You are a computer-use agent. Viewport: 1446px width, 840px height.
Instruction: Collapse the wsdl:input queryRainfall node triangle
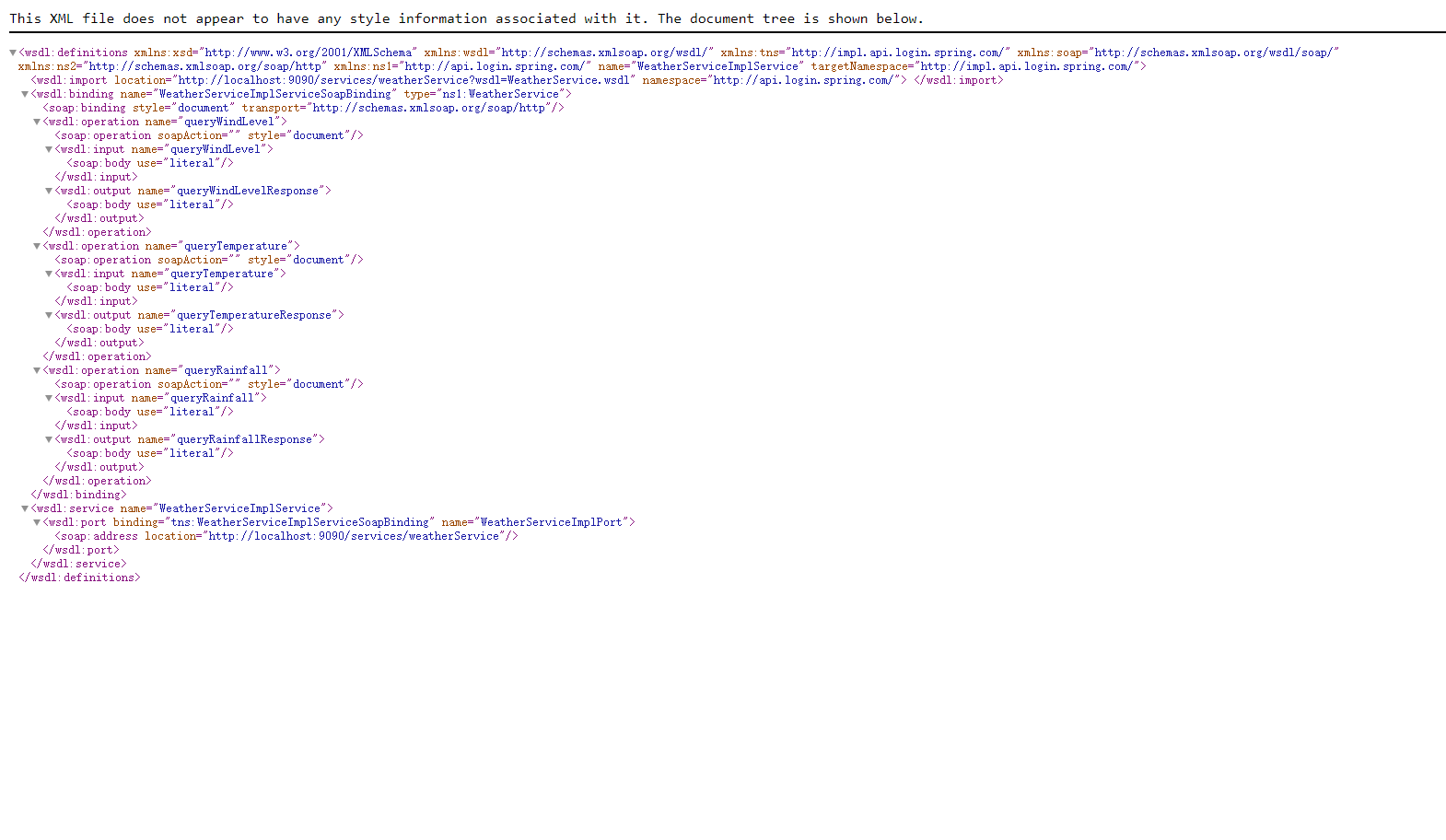(x=49, y=398)
